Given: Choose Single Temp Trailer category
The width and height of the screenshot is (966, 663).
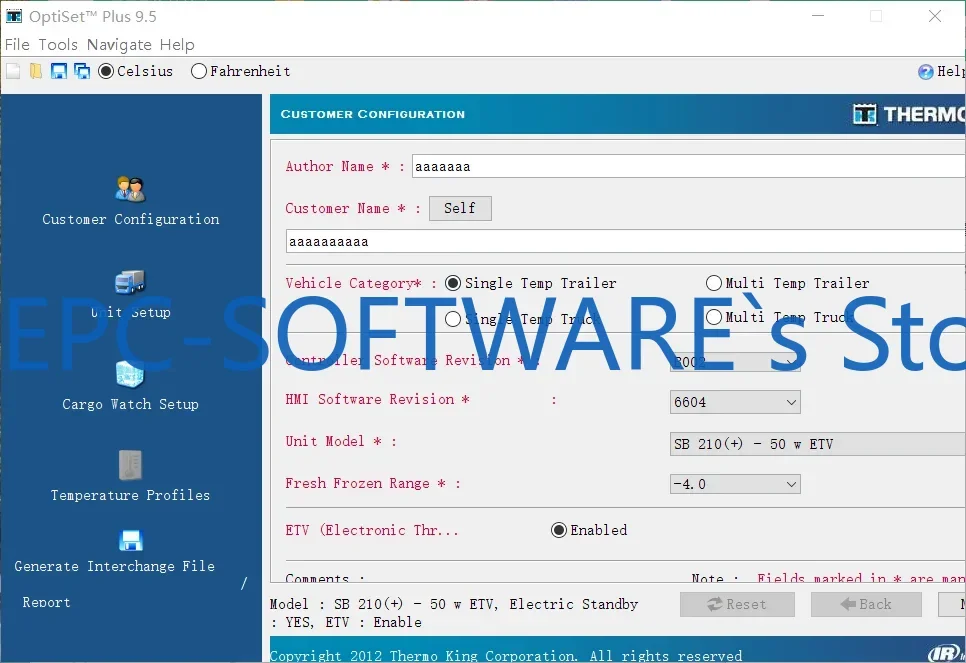Looking at the screenshot, I should point(530,283).
